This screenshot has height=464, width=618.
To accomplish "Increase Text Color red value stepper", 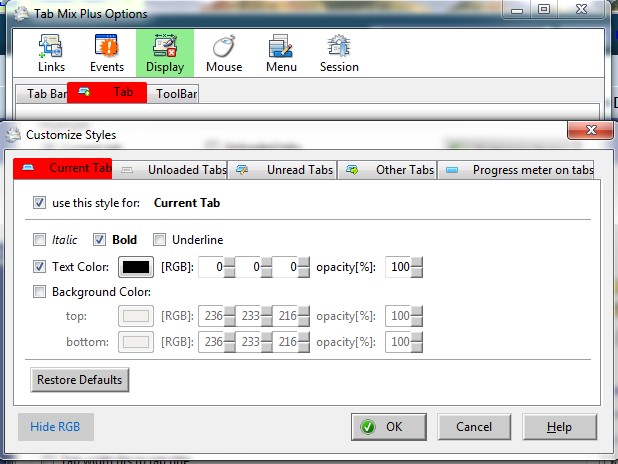I will coord(229,262).
